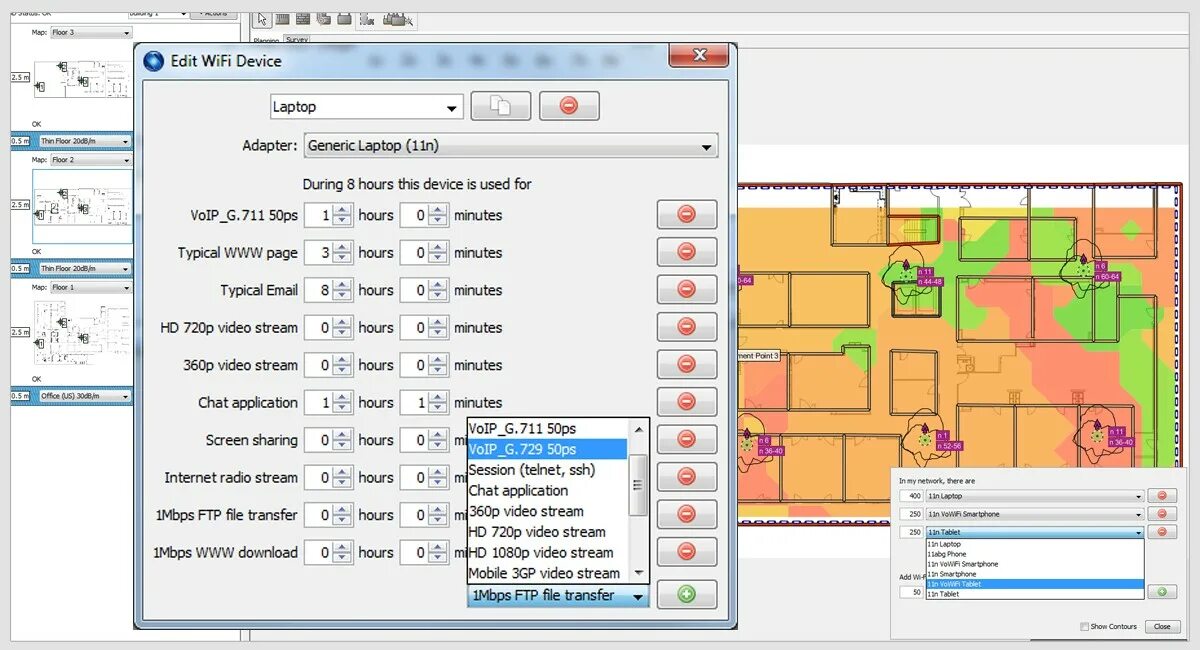Image resolution: width=1200 pixels, height=650 pixels.
Task: Remove the 11n VoWiFi Smartphone network entry
Action: click(1161, 514)
